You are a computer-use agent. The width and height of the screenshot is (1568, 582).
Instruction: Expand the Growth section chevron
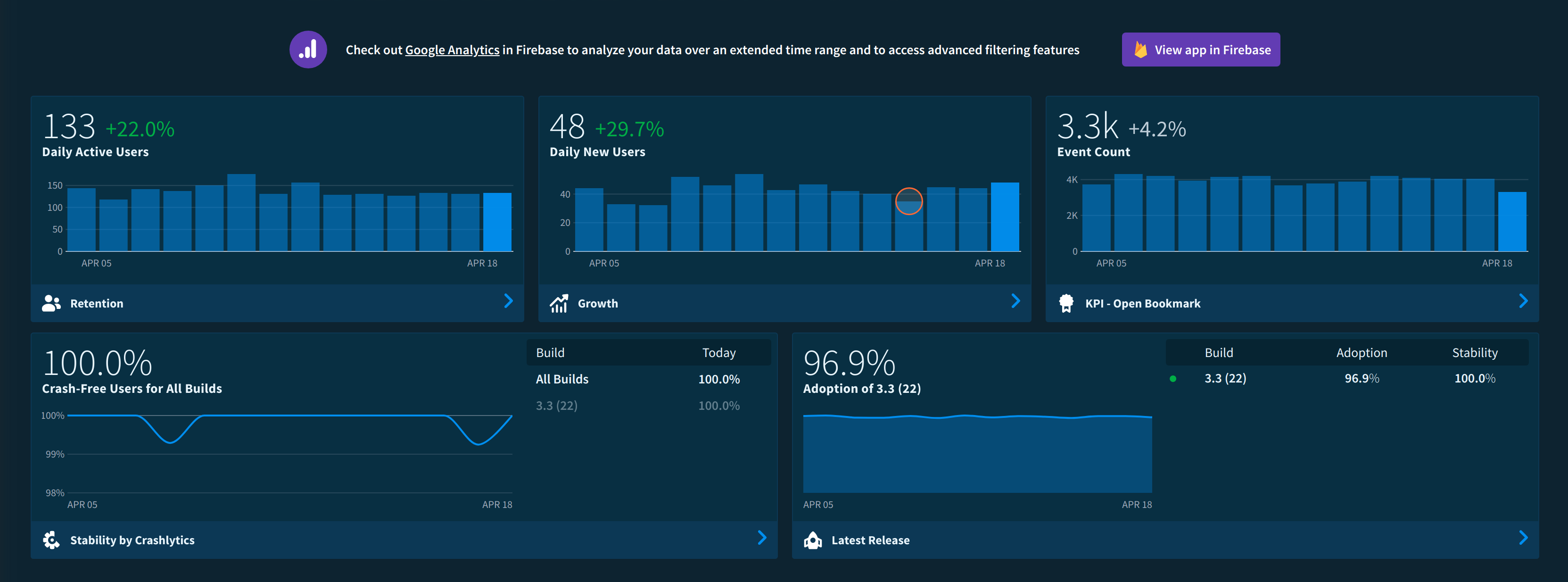tap(1015, 301)
